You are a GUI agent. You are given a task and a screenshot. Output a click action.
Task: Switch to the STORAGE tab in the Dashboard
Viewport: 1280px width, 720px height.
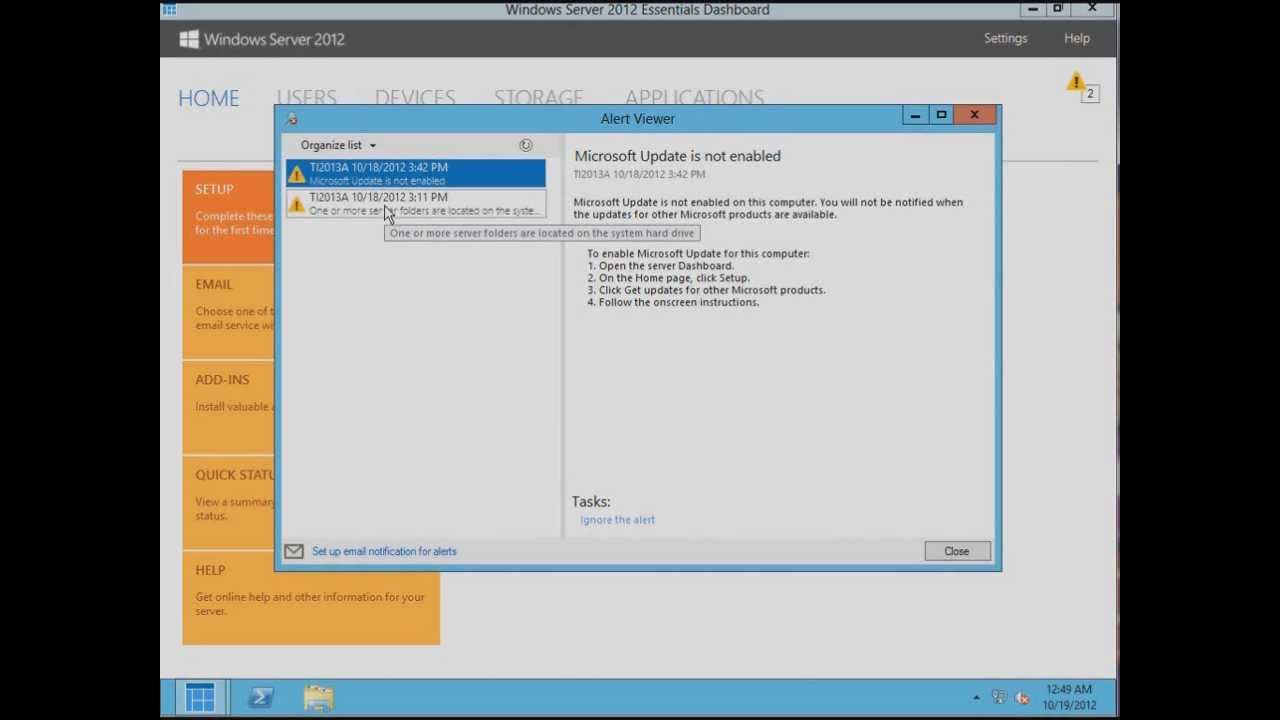(x=538, y=97)
